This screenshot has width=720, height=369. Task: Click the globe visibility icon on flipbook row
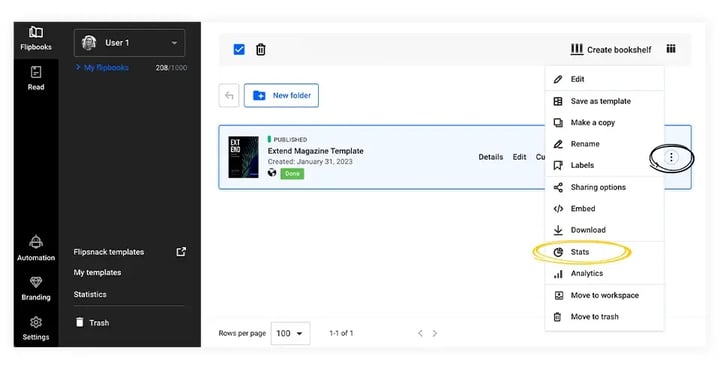tap(272, 173)
